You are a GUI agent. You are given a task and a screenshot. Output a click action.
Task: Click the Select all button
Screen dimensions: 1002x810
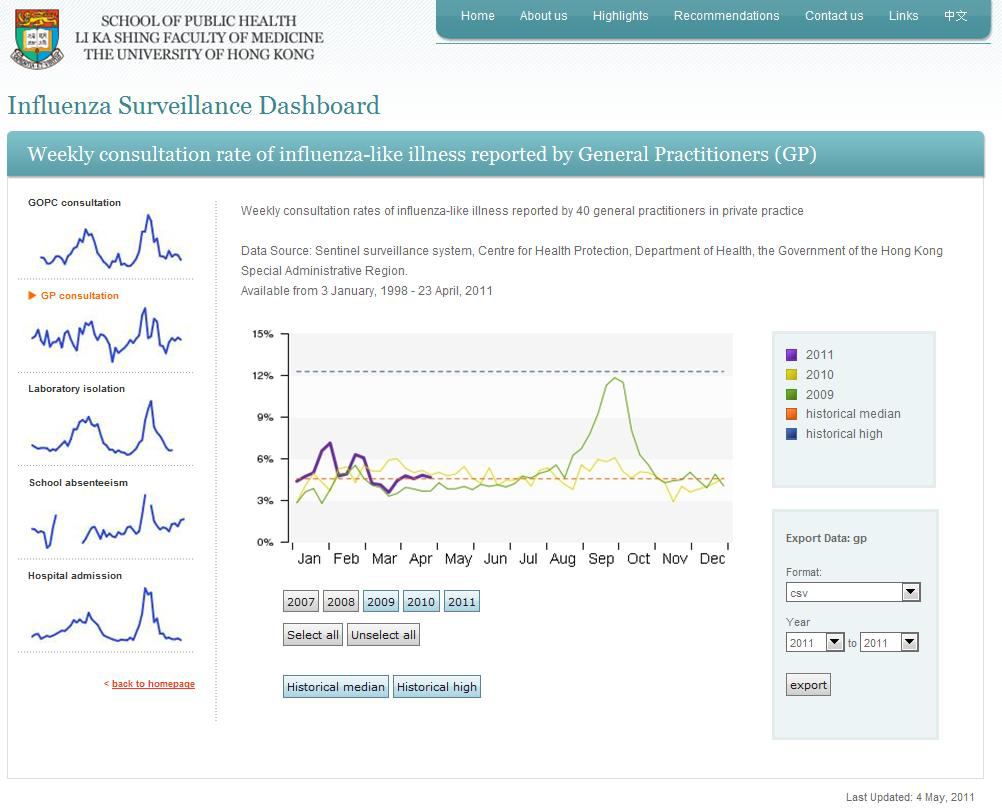coord(313,635)
